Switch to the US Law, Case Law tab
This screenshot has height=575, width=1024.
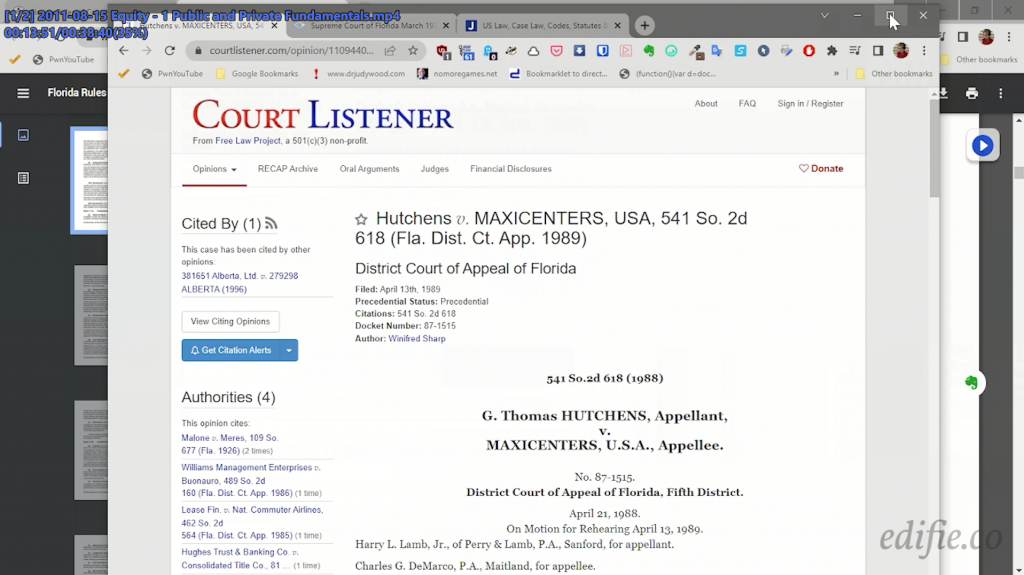point(545,26)
